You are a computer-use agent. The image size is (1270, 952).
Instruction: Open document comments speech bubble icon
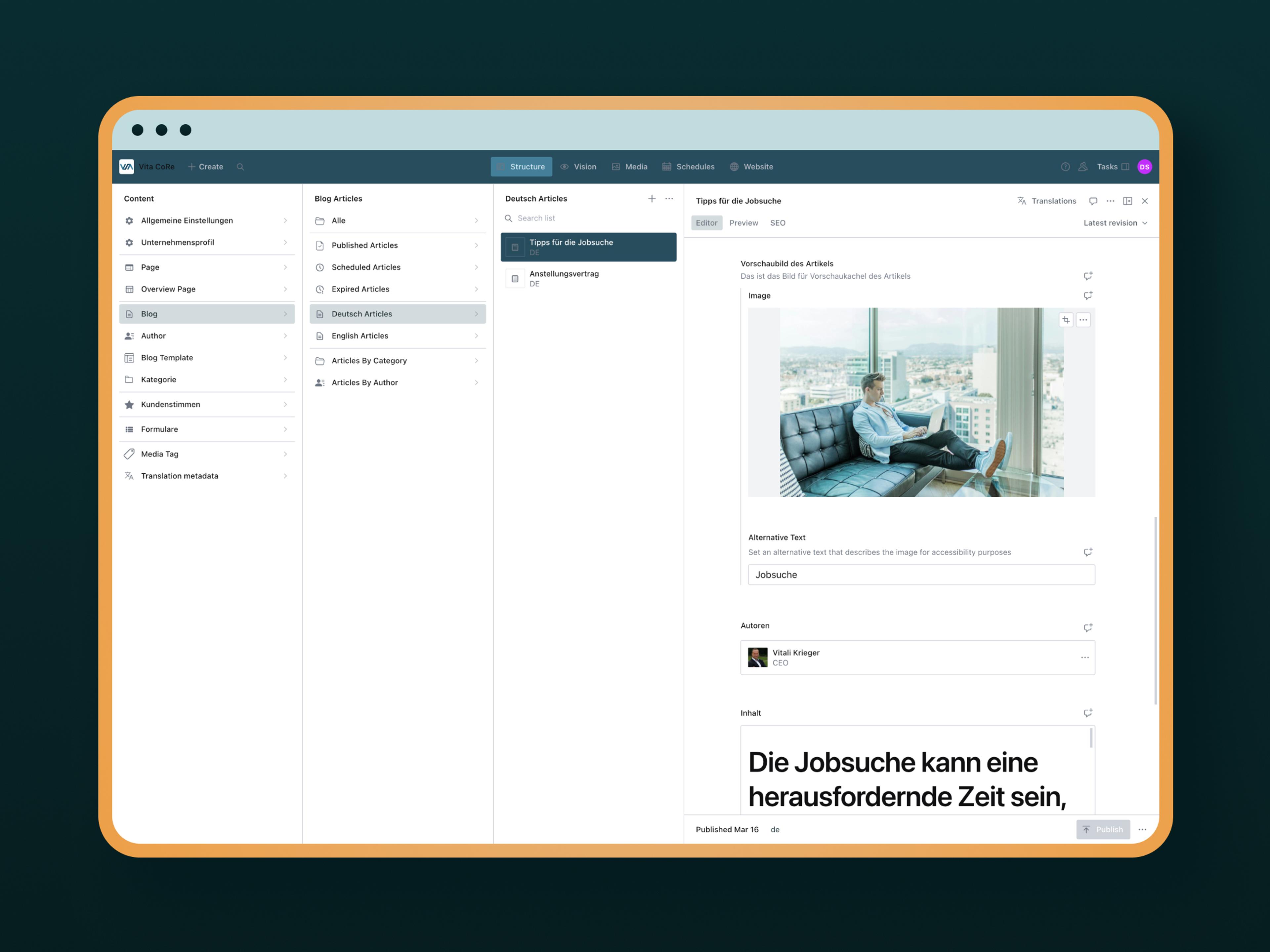[1093, 201]
